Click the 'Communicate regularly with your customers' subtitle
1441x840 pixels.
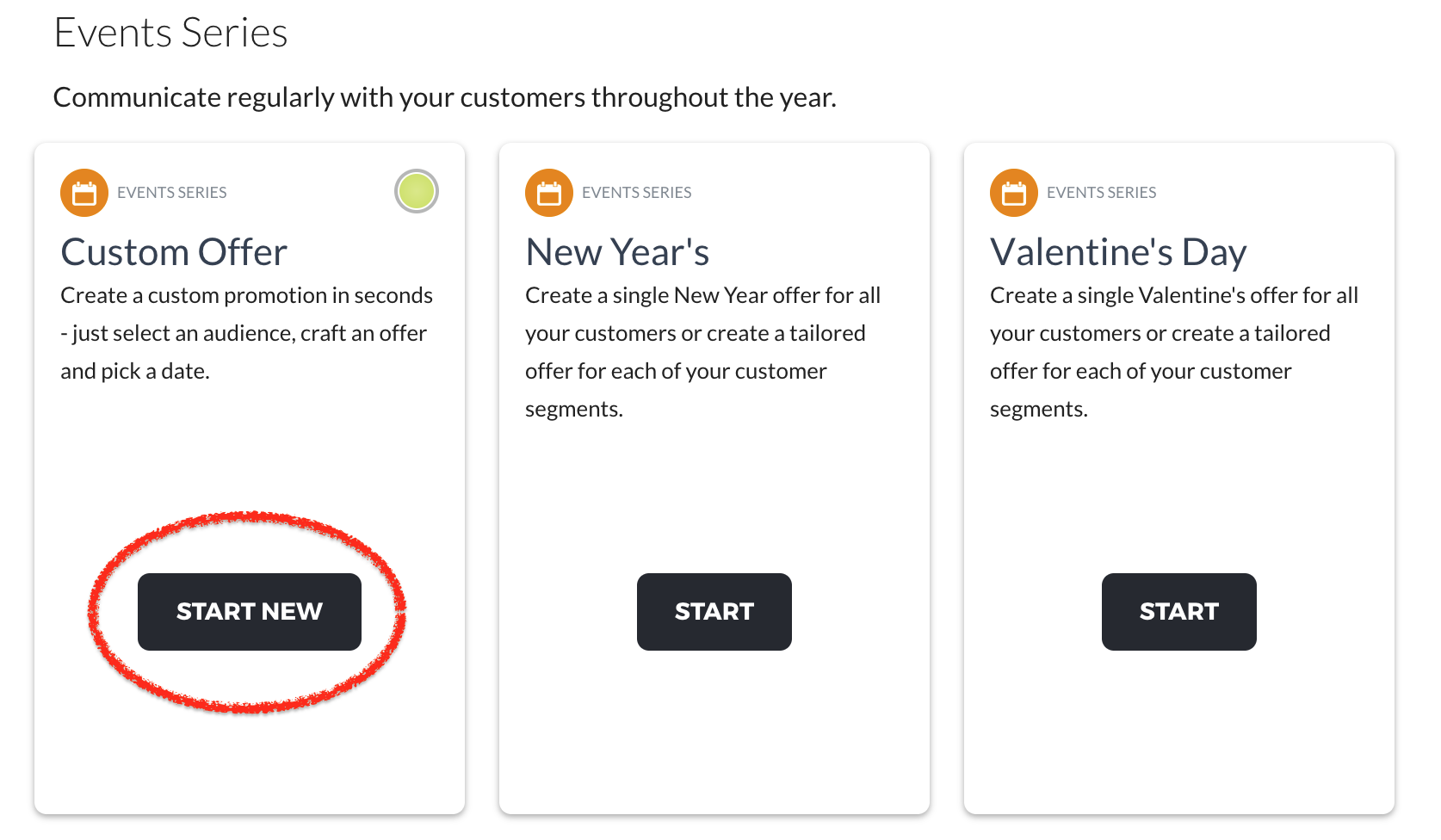pos(444,98)
